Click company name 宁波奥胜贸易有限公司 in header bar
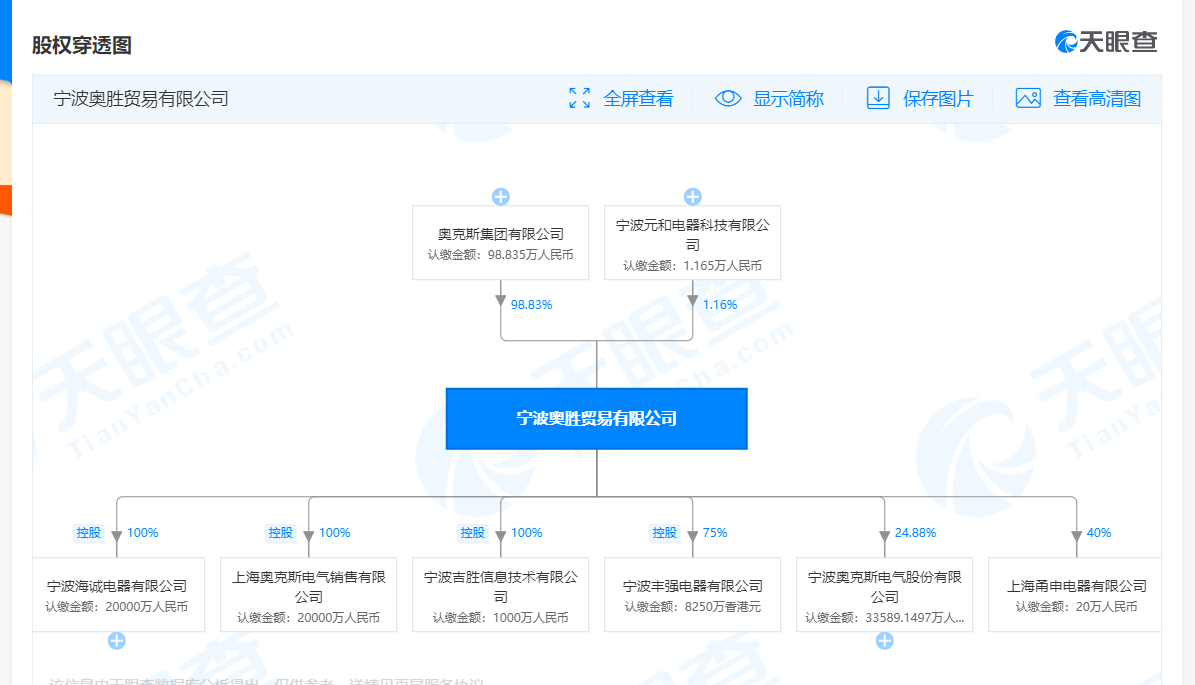This screenshot has width=1195, height=685. tap(141, 99)
